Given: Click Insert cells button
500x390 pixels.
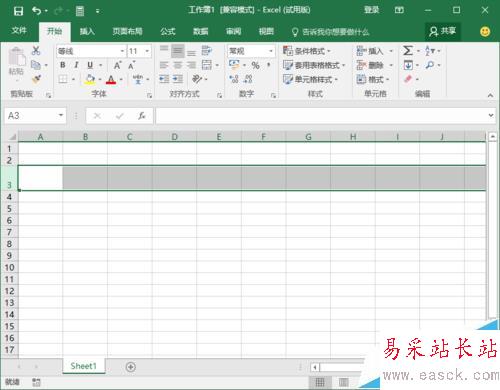Looking at the screenshot, I should [x=370, y=51].
